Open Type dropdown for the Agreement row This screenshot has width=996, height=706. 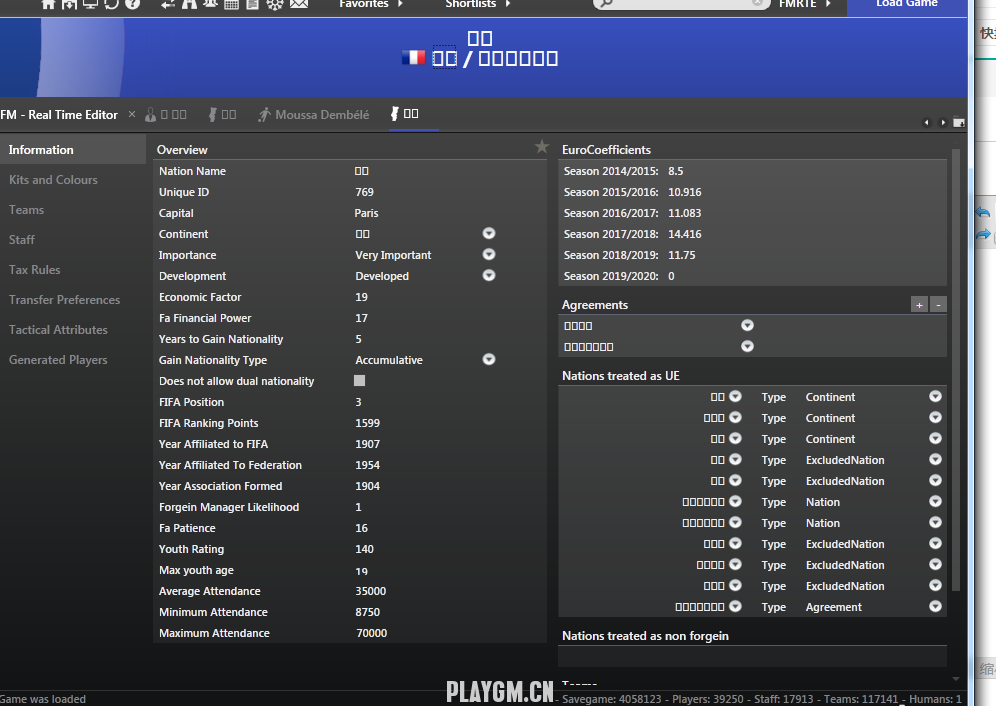[x=935, y=606]
